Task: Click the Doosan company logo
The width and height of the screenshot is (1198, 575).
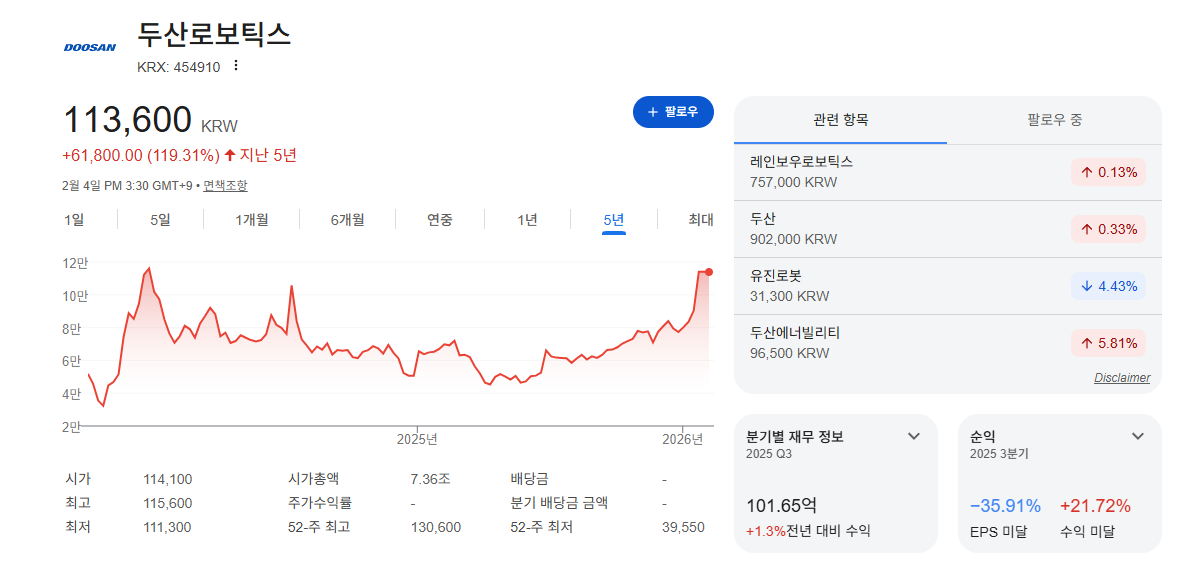Action: (90, 47)
